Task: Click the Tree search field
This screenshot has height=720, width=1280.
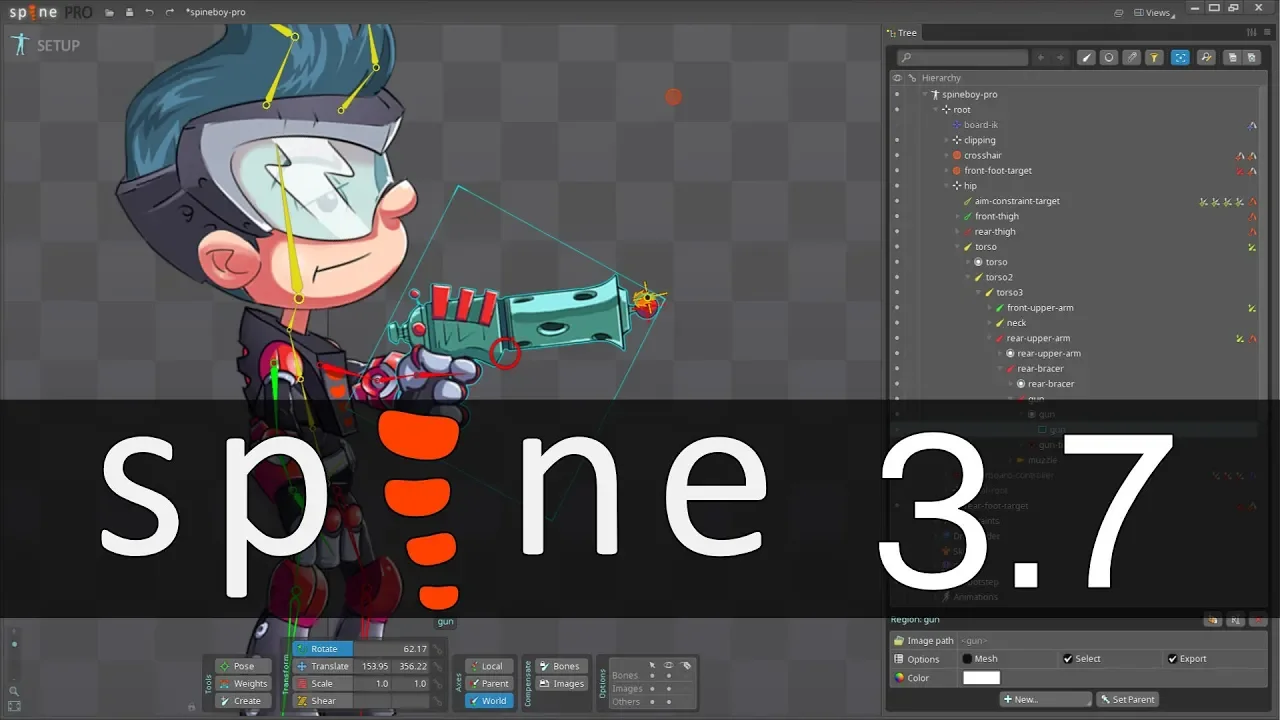Action: click(962, 58)
